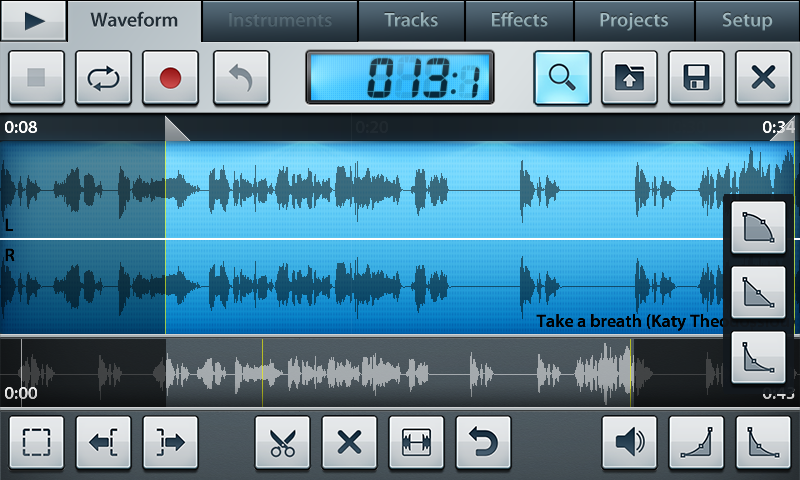Choose the concave fade curve at popup bottom
The image size is (800, 480).
pyautogui.click(x=758, y=357)
